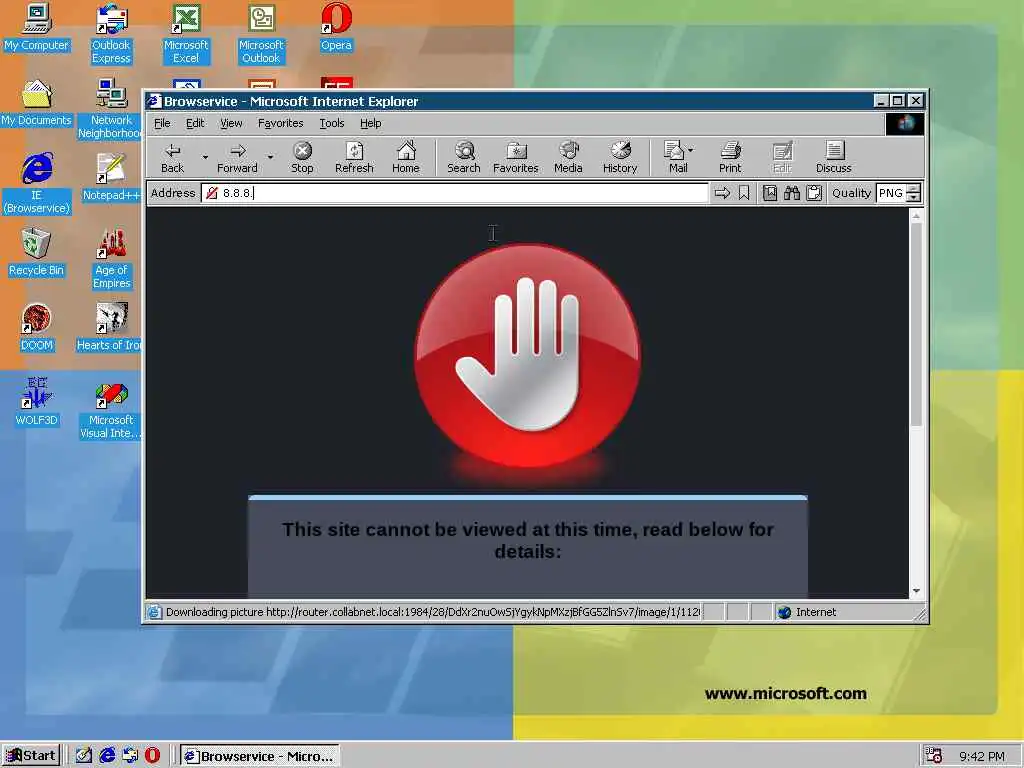Click the system tray scheduler icon
This screenshot has height=768, width=1024.
pos(934,756)
